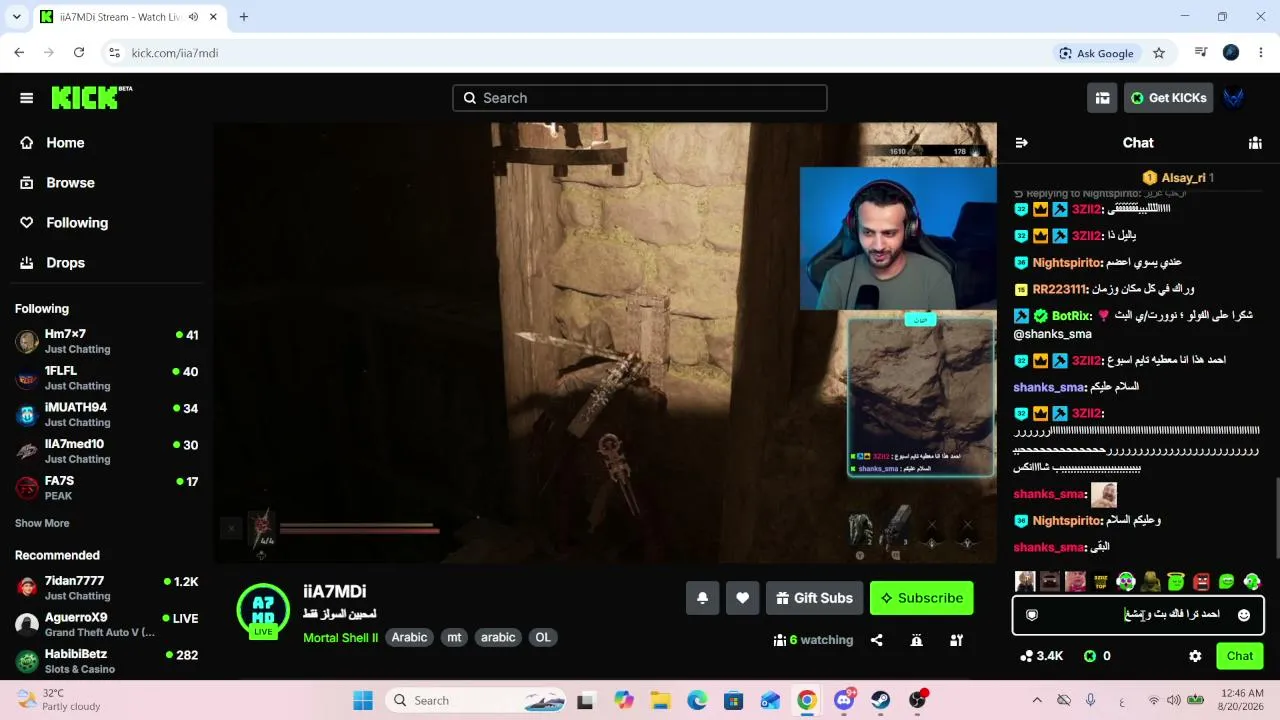This screenshot has width=1280, height=720.
Task: Open BotRix username in chat
Action: [x=1072, y=315]
